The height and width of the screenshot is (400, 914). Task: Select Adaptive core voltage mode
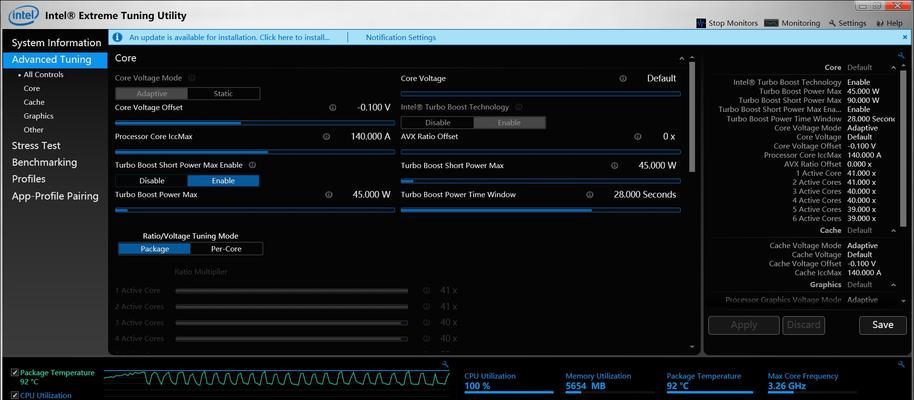pyautogui.click(x=152, y=93)
